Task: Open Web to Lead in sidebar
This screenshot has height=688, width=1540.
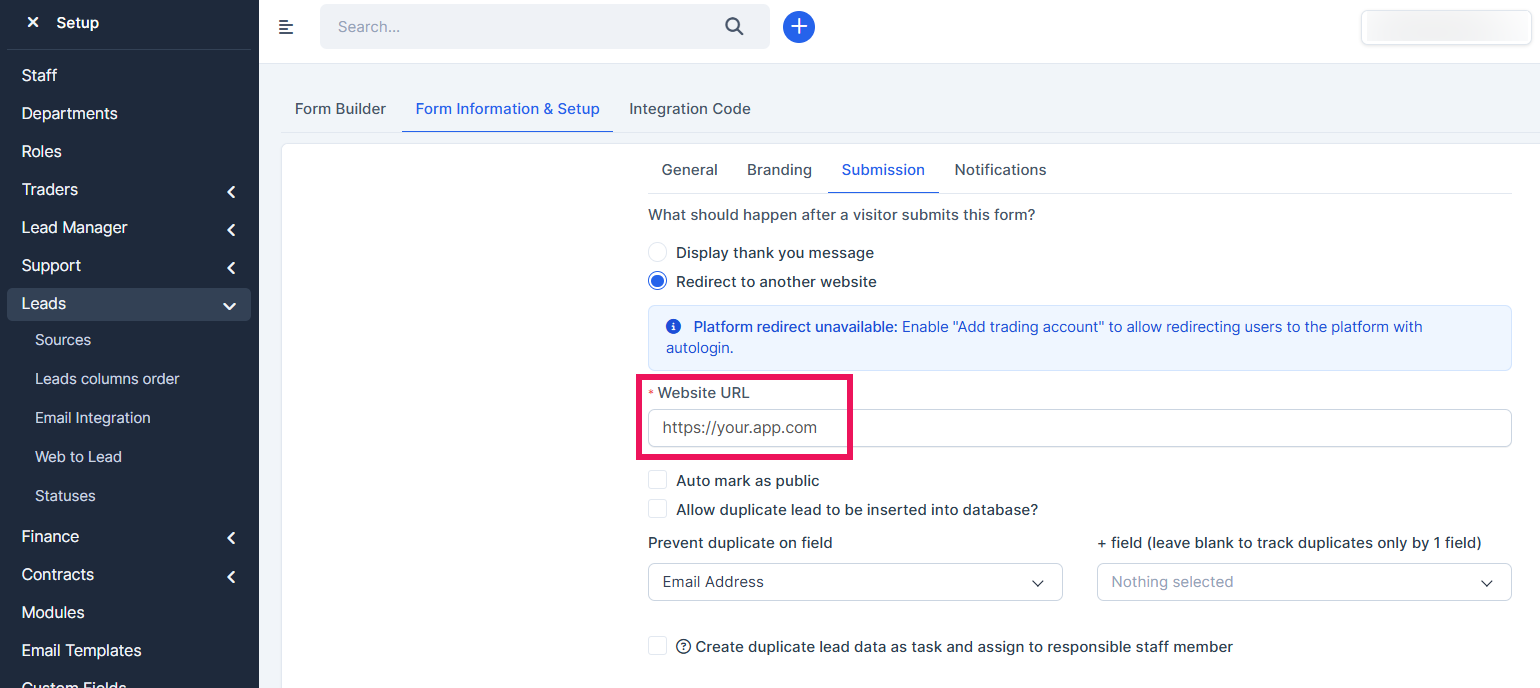Action: [78, 457]
